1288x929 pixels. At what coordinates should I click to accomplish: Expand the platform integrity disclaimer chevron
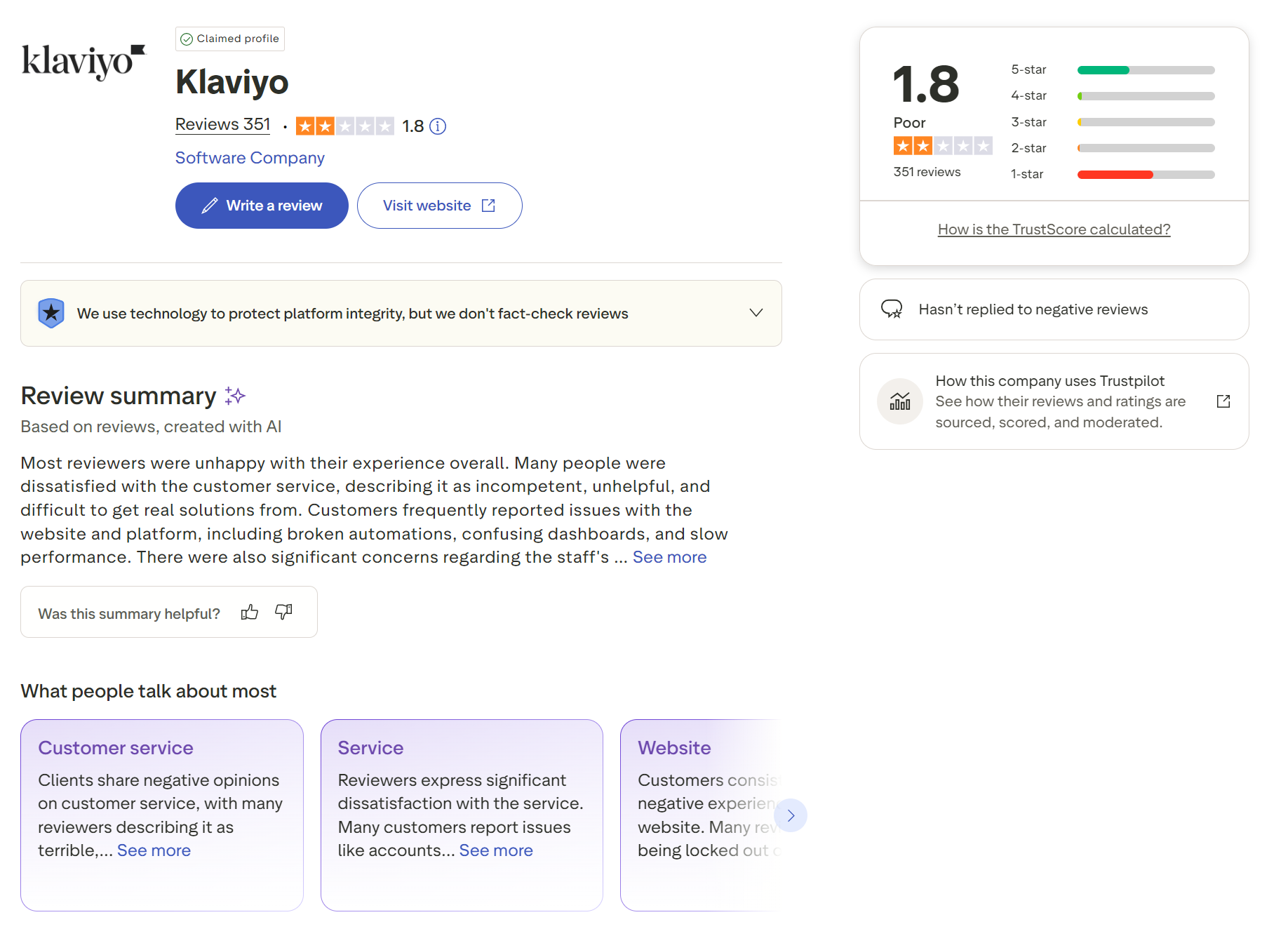[x=756, y=313]
